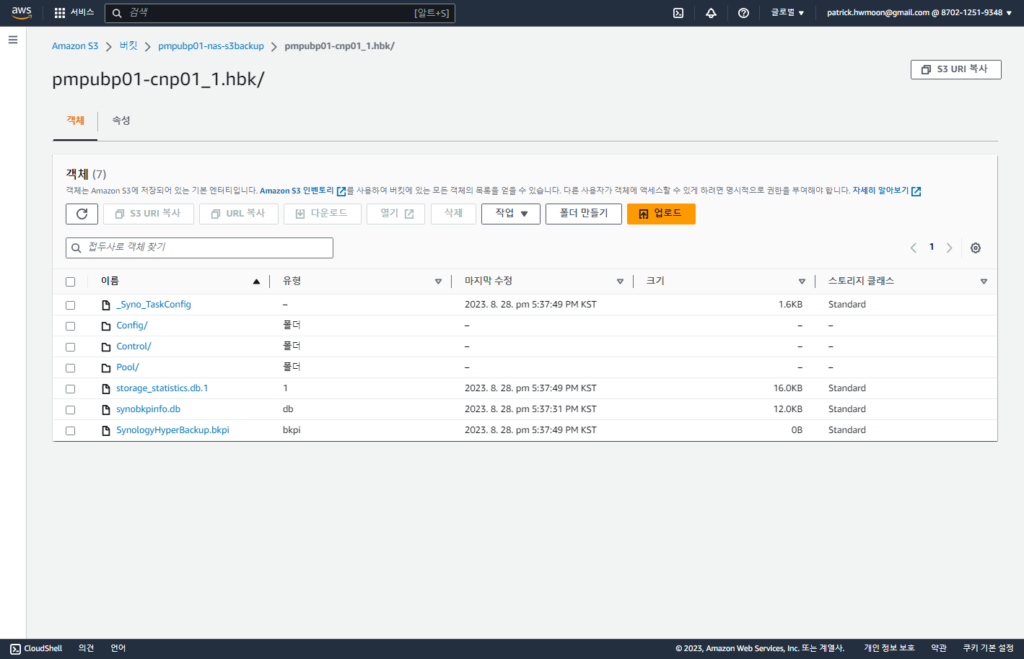This screenshot has height=659, width=1024.
Task: Click the 폴더 만들기 button
Action: 583,214
